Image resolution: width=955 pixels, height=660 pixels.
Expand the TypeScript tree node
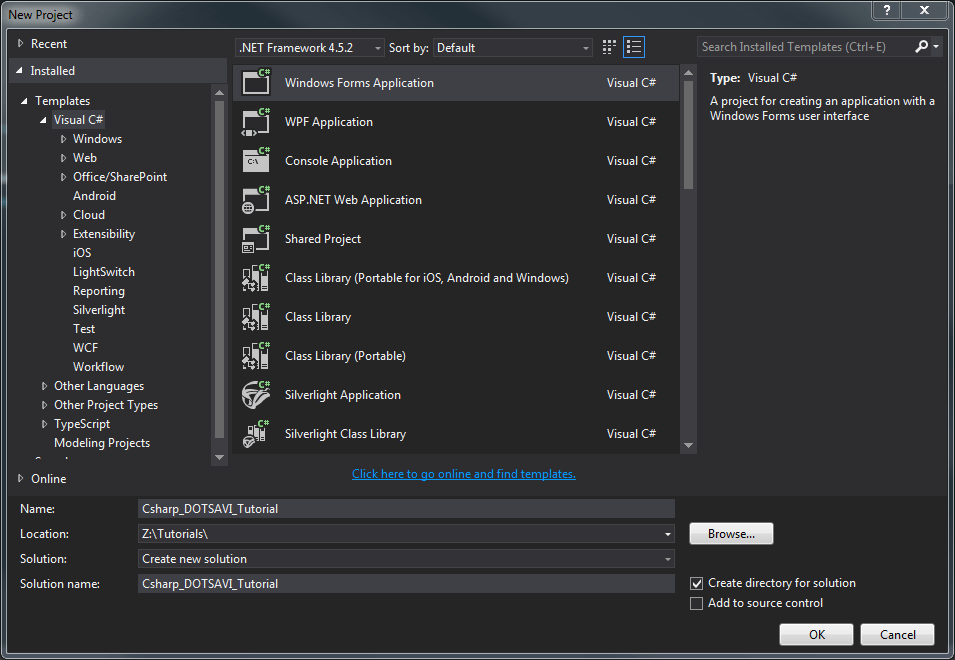[44, 424]
